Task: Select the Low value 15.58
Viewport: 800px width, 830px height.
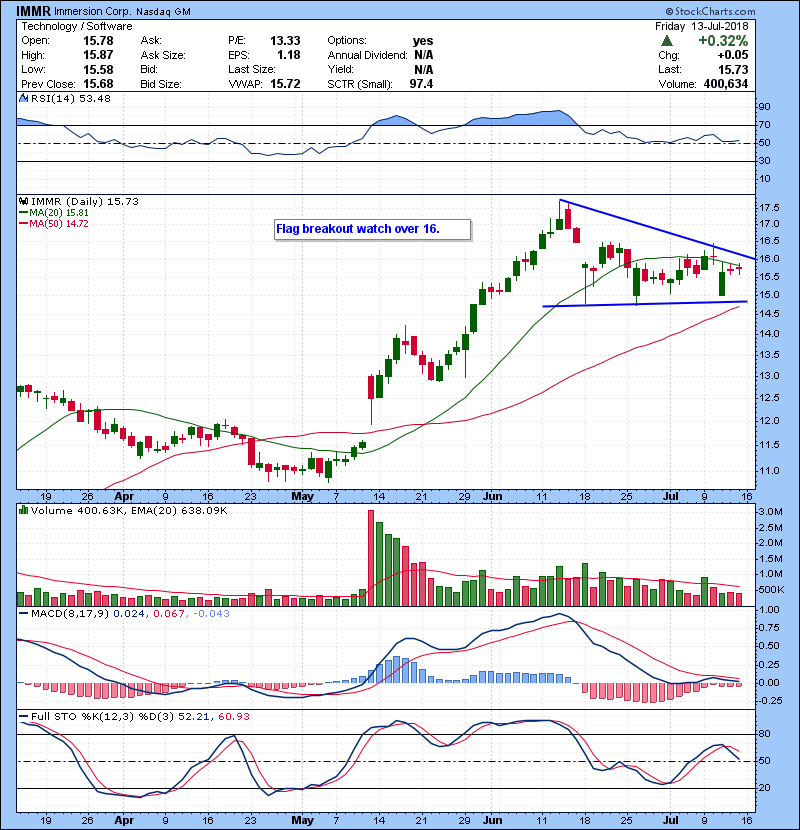Action: click(98, 69)
